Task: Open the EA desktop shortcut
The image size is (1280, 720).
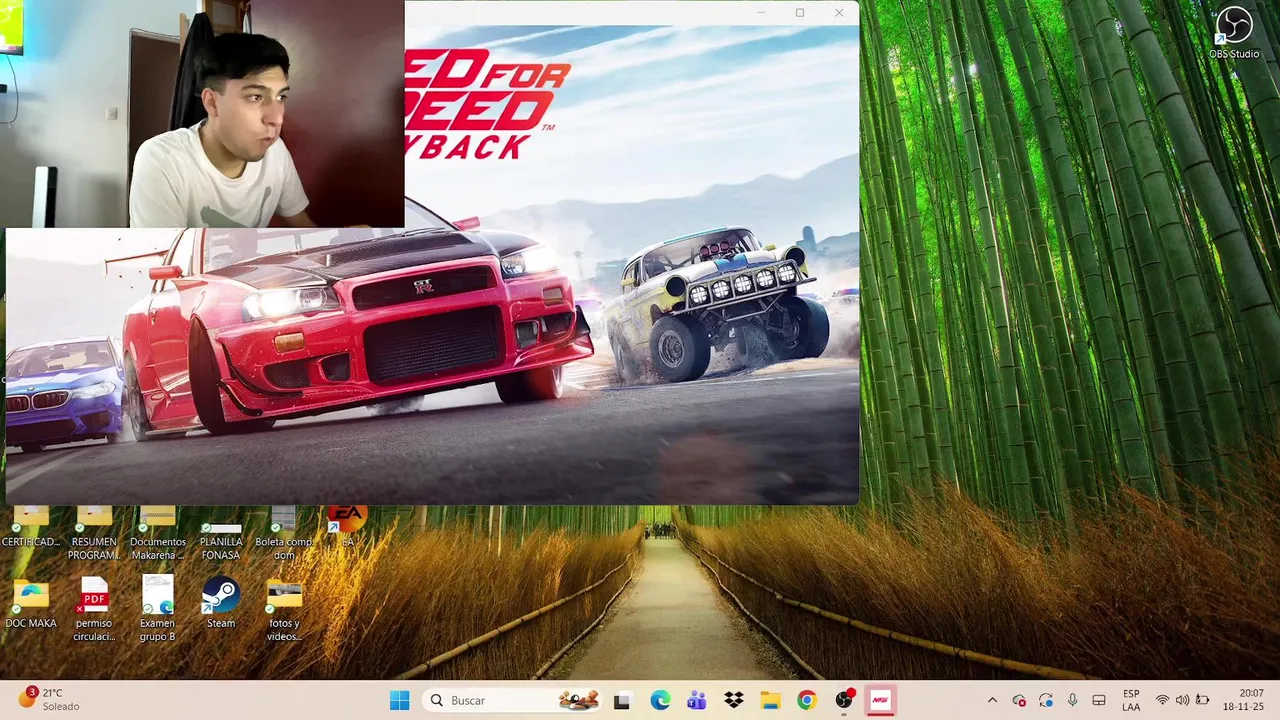Action: pyautogui.click(x=347, y=526)
